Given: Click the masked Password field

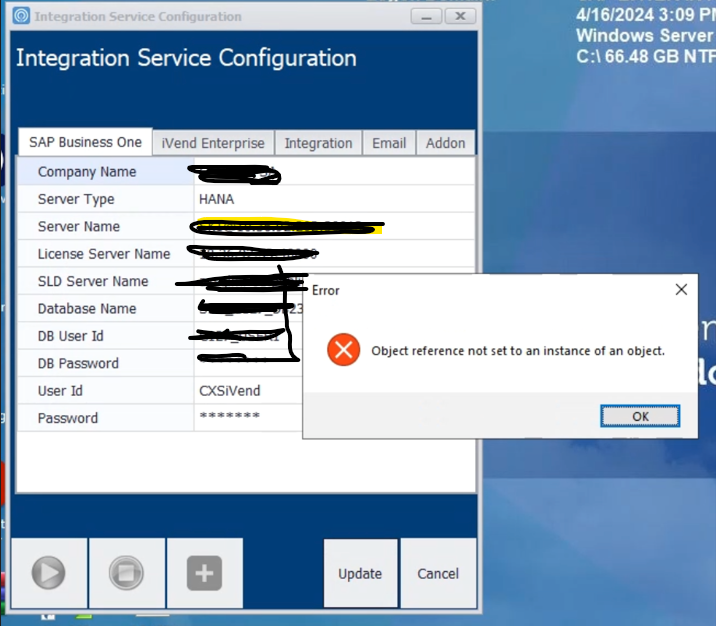Looking at the screenshot, I should click(x=248, y=418).
